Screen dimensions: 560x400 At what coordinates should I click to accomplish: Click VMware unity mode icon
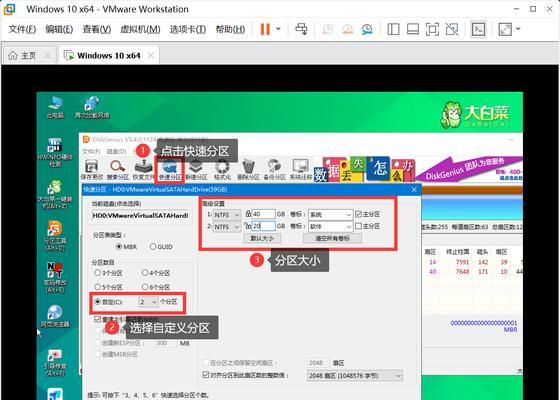click(x=452, y=29)
